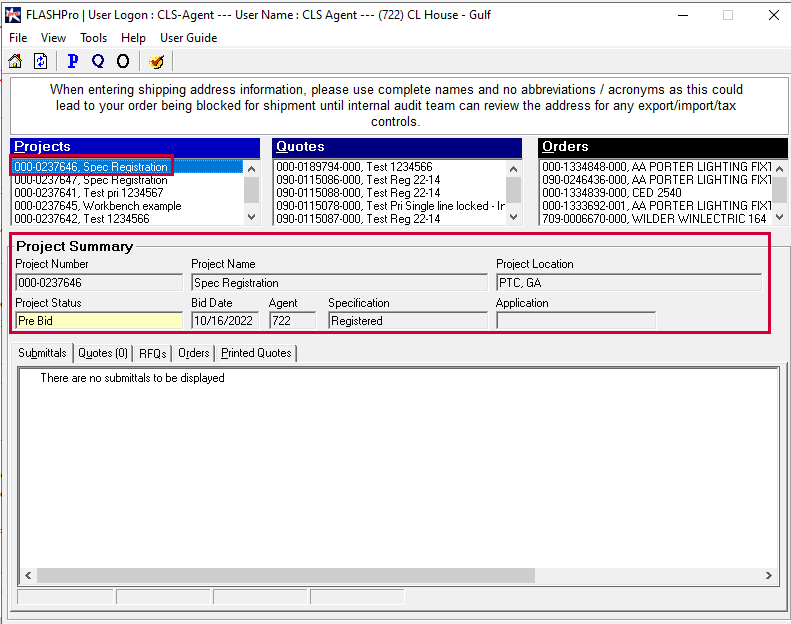This screenshot has width=791, height=624.
Task: Click the Q Quotes toolbar icon
Action: click(97, 61)
